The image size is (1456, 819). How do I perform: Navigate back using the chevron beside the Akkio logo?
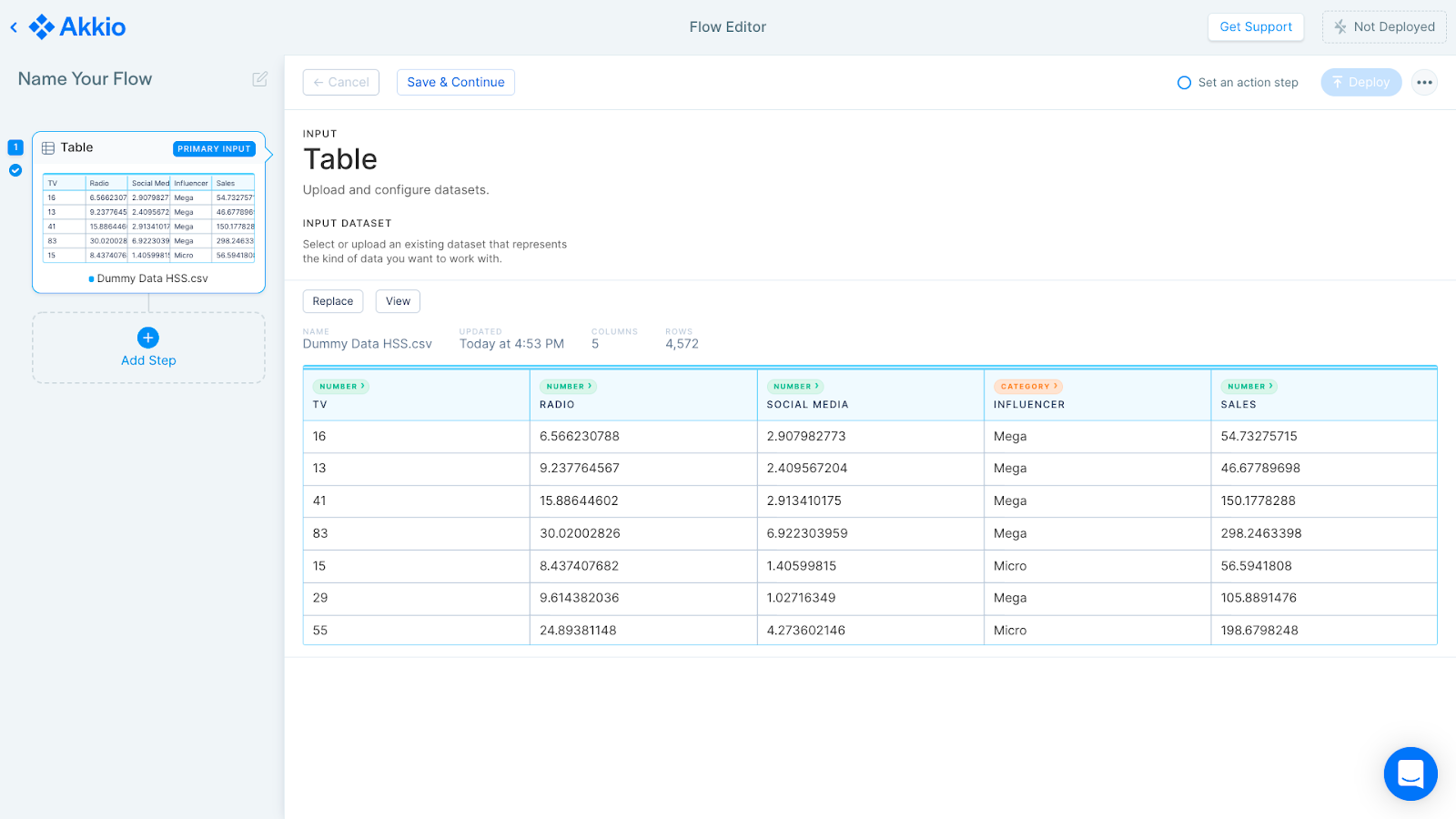13,26
